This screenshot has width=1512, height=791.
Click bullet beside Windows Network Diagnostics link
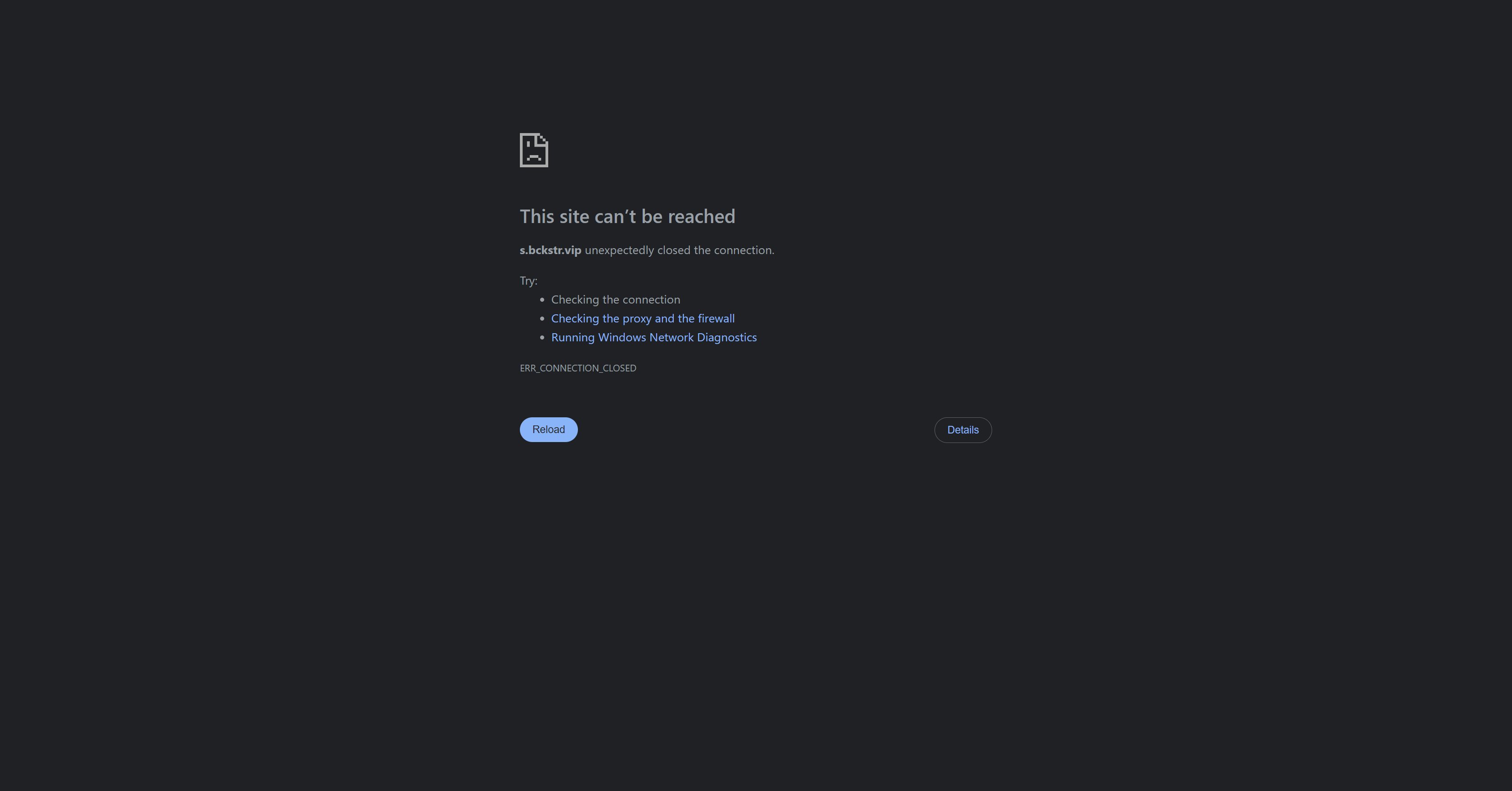(542, 337)
